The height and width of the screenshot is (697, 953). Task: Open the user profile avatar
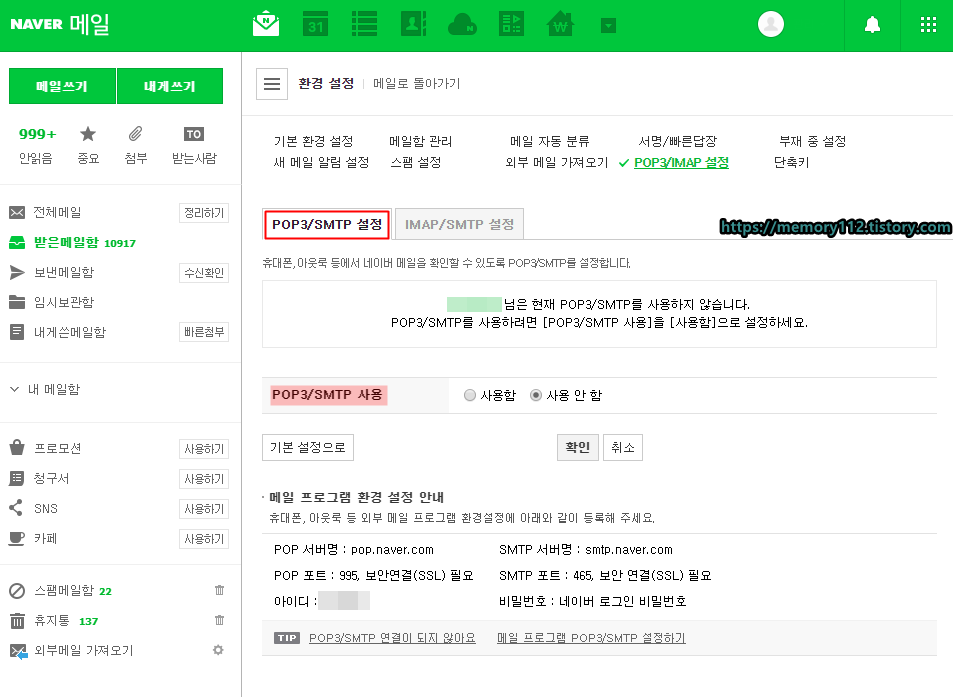click(771, 24)
